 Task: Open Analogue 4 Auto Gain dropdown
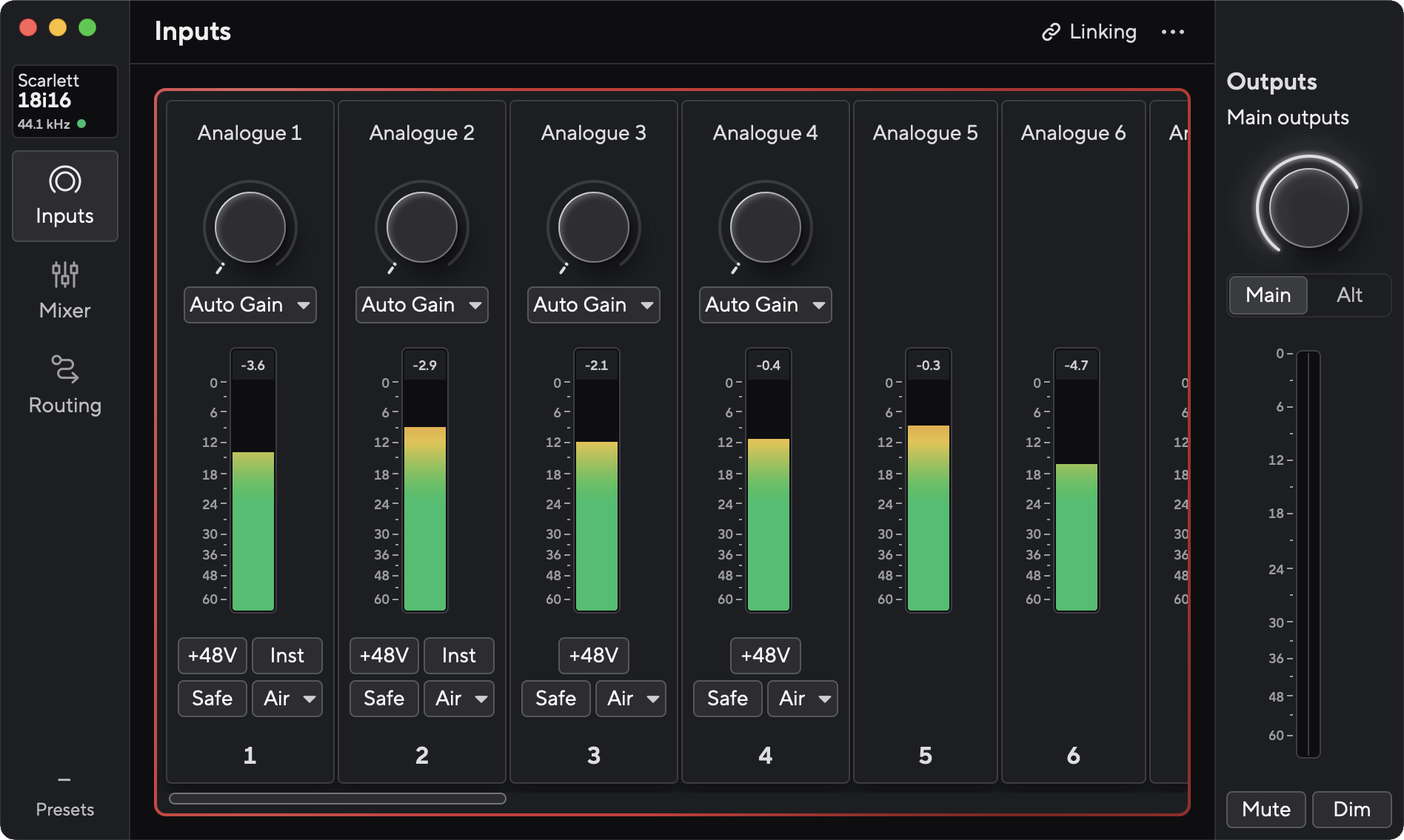(x=766, y=305)
